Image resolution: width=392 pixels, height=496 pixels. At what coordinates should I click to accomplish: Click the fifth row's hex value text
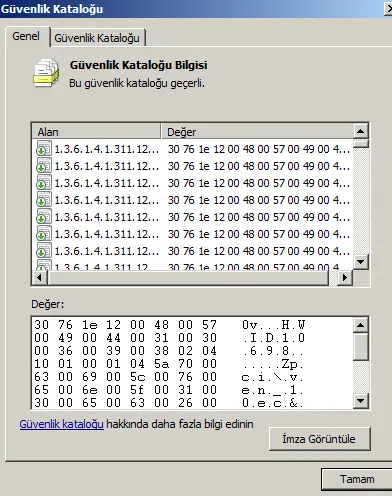259,217
